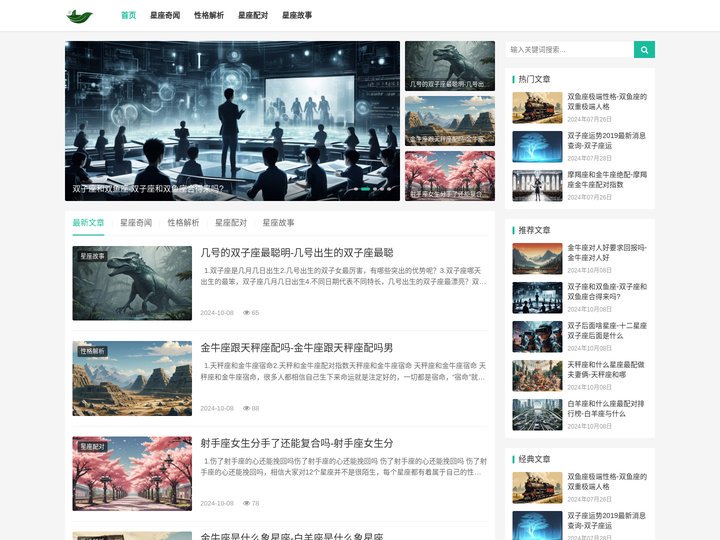Click carousel caption 双子座和双鱼座合得来吗
The height and width of the screenshot is (540, 720).
[x=148, y=189]
